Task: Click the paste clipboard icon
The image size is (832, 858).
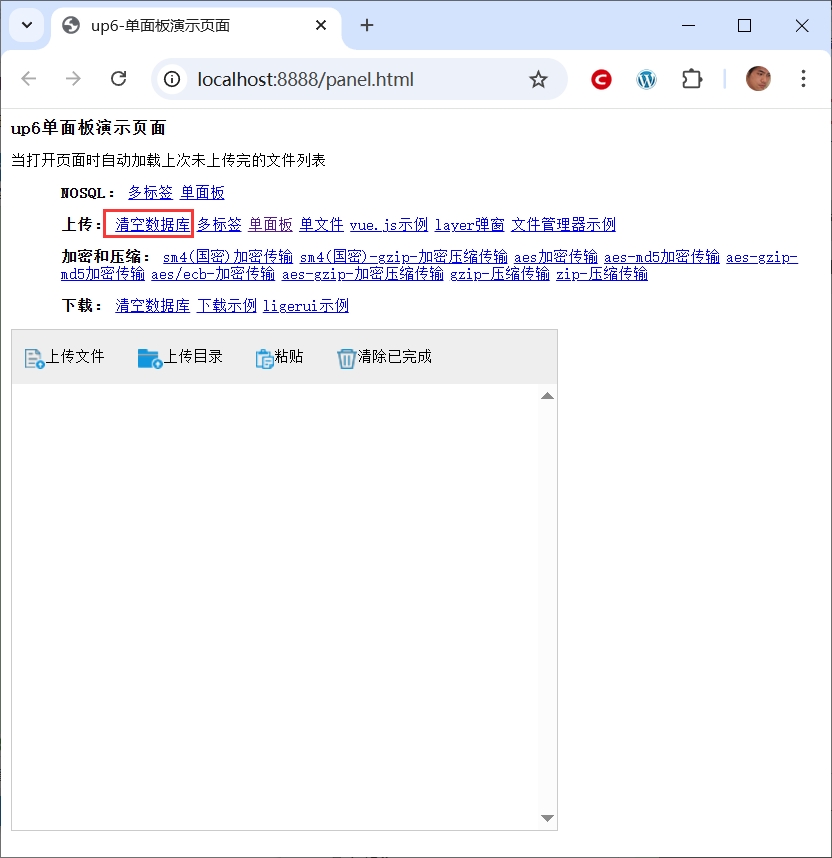Action: 265,359
